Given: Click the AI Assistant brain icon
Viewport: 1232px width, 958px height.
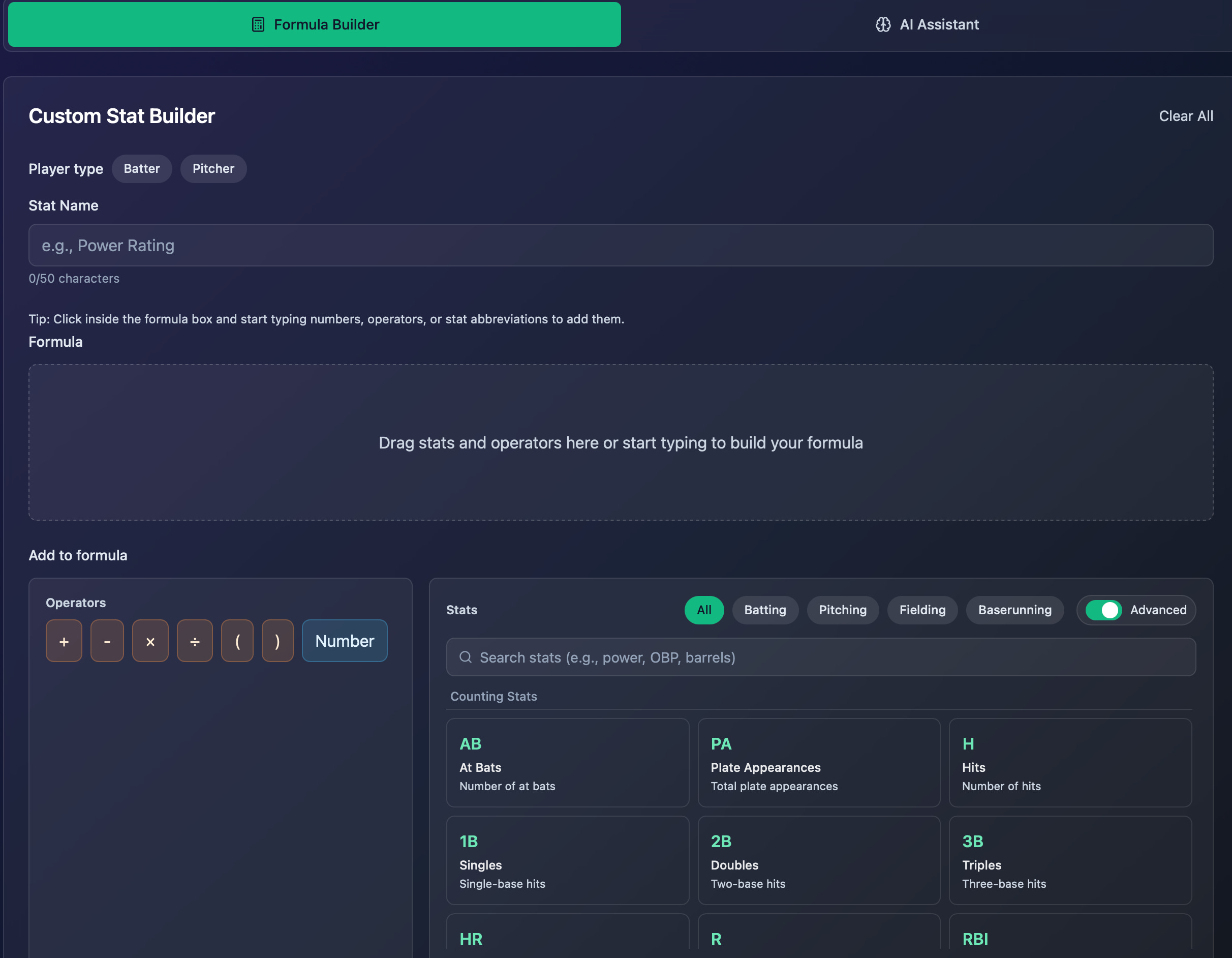Looking at the screenshot, I should point(883,24).
